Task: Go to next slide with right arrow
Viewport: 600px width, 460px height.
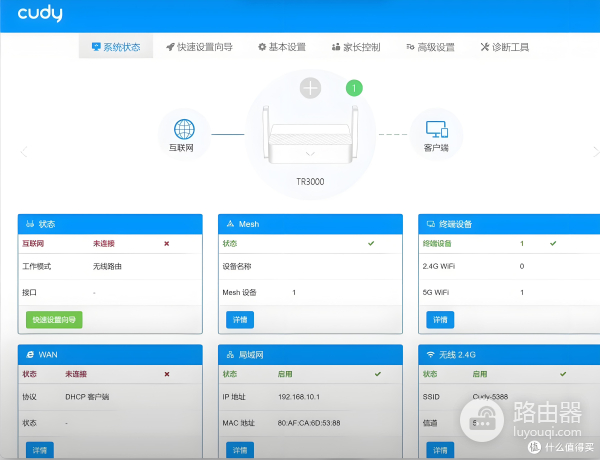Action: [595, 152]
